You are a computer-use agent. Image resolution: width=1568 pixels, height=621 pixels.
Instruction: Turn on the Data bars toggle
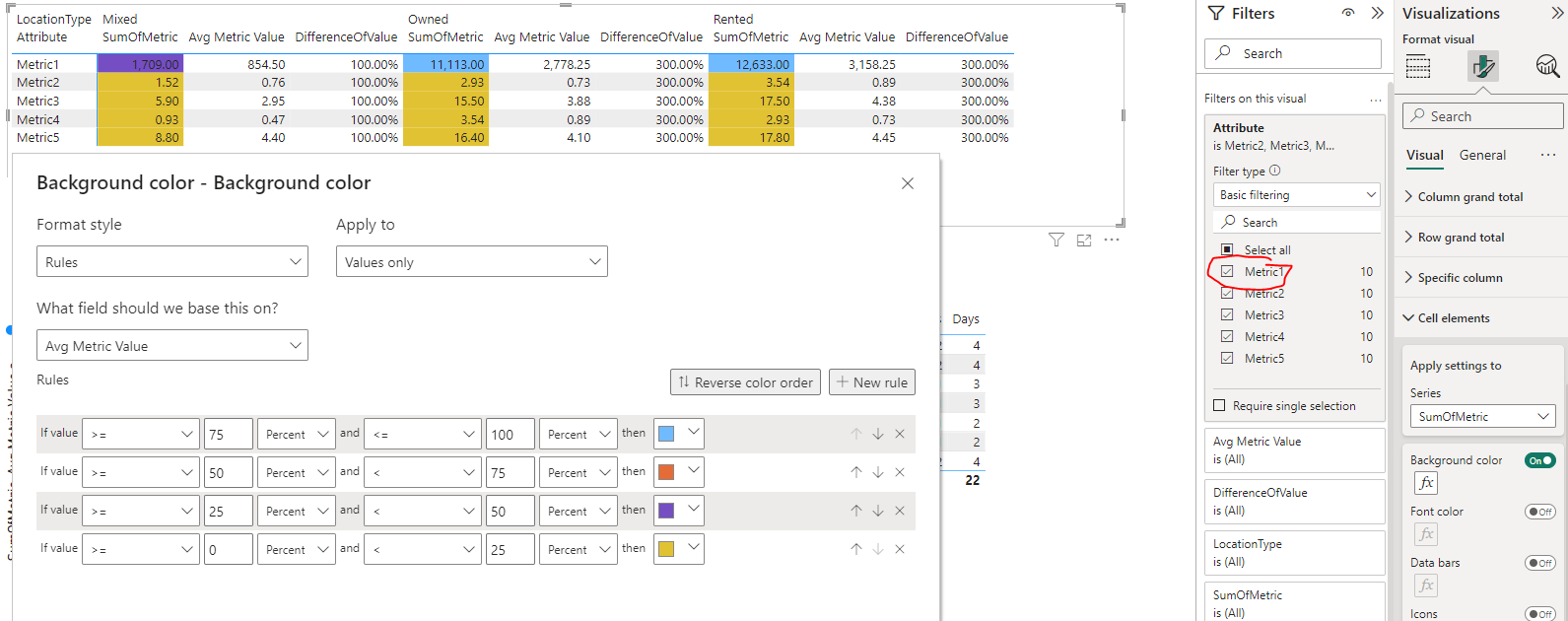pyautogui.click(x=1539, y=563)
